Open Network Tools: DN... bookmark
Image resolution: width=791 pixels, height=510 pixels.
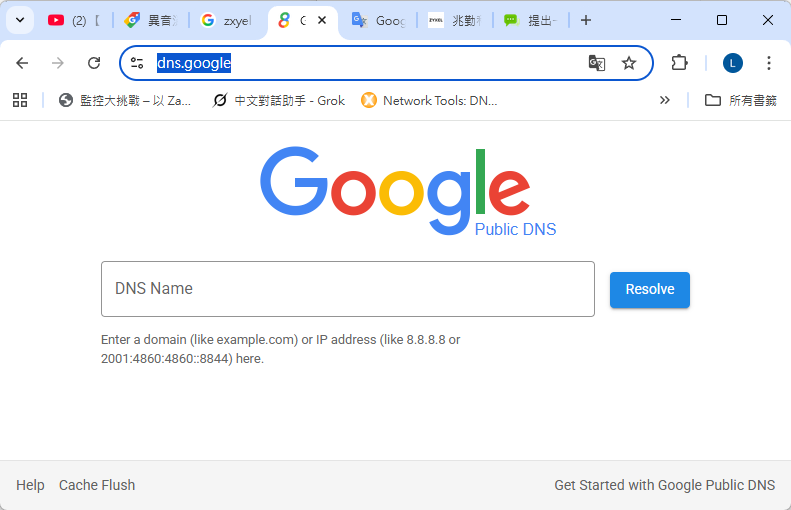(x=429, y=100)
